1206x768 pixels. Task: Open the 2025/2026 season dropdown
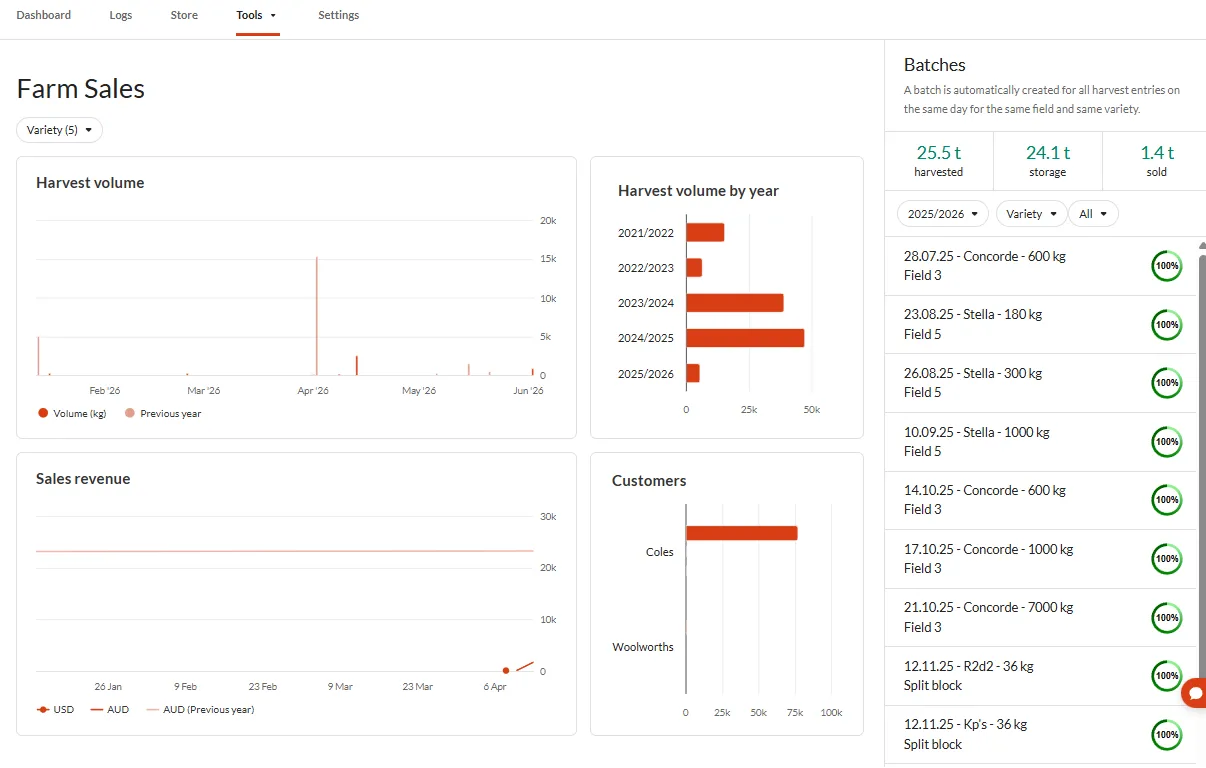click(942, 214)
